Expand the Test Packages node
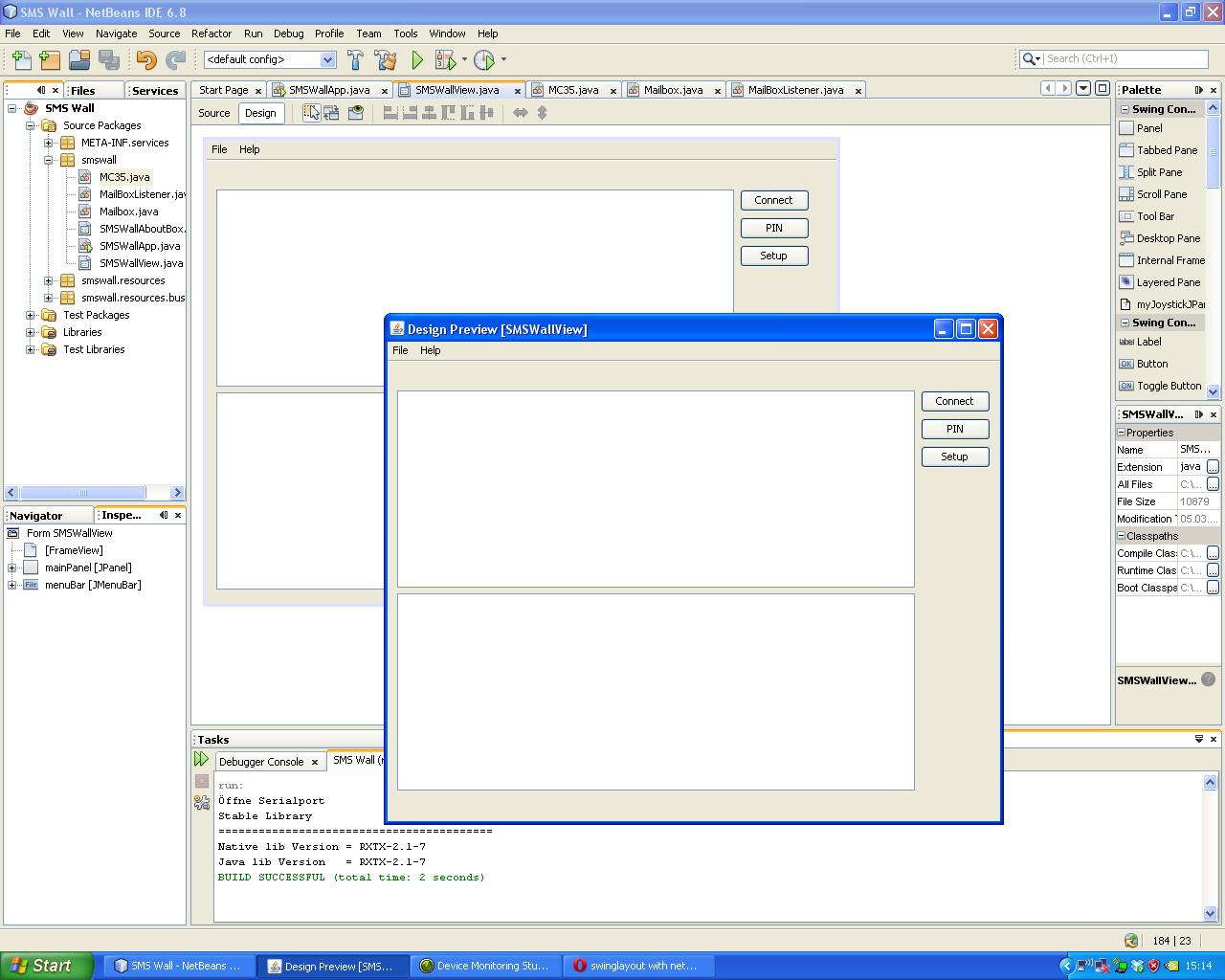Image resolution: width=1225 pixels, height=980 pixels. (x=31, y=315)
